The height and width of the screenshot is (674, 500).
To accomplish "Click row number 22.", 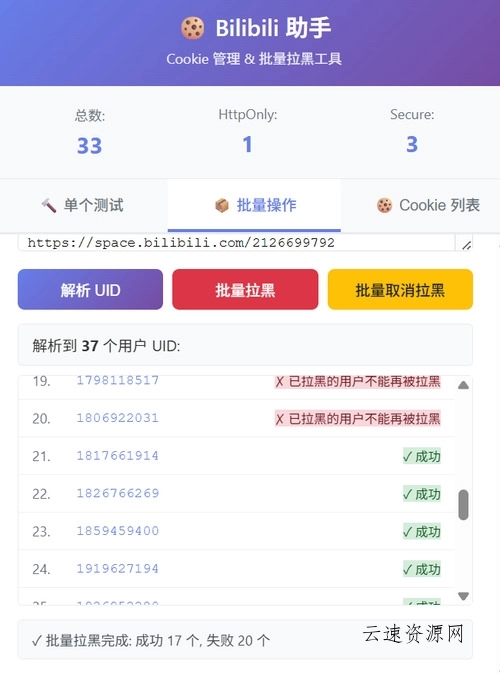I will [41, 494].
